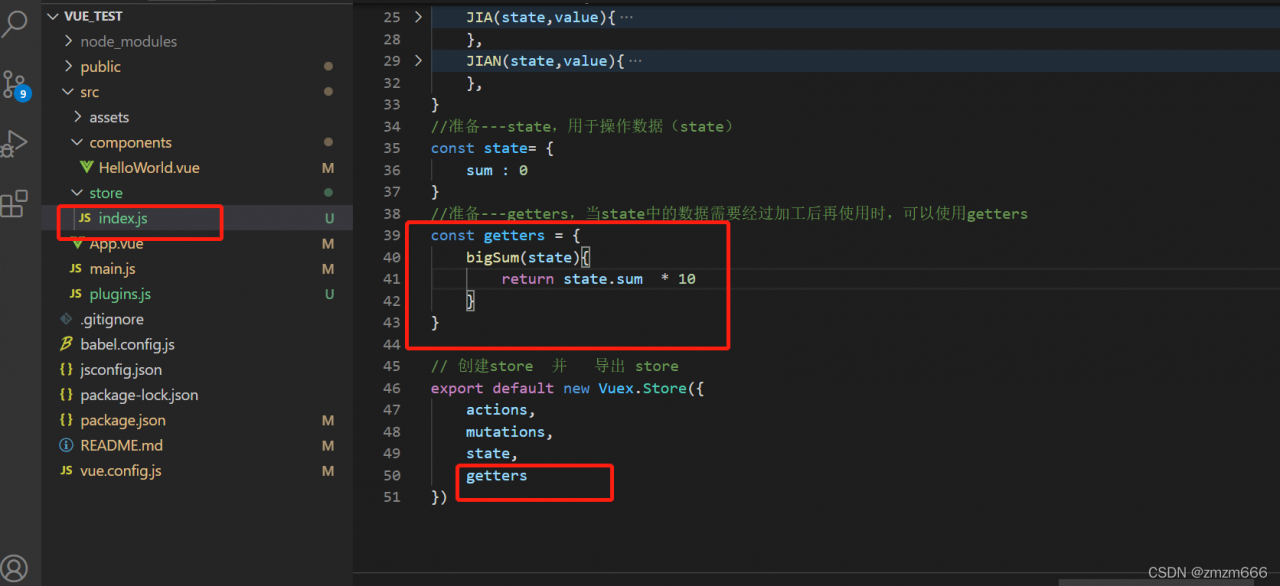Viewport: 1280px width, 586px height.
Task: Click the braces icon beside jsconfig.json
Action: (66, 369)
